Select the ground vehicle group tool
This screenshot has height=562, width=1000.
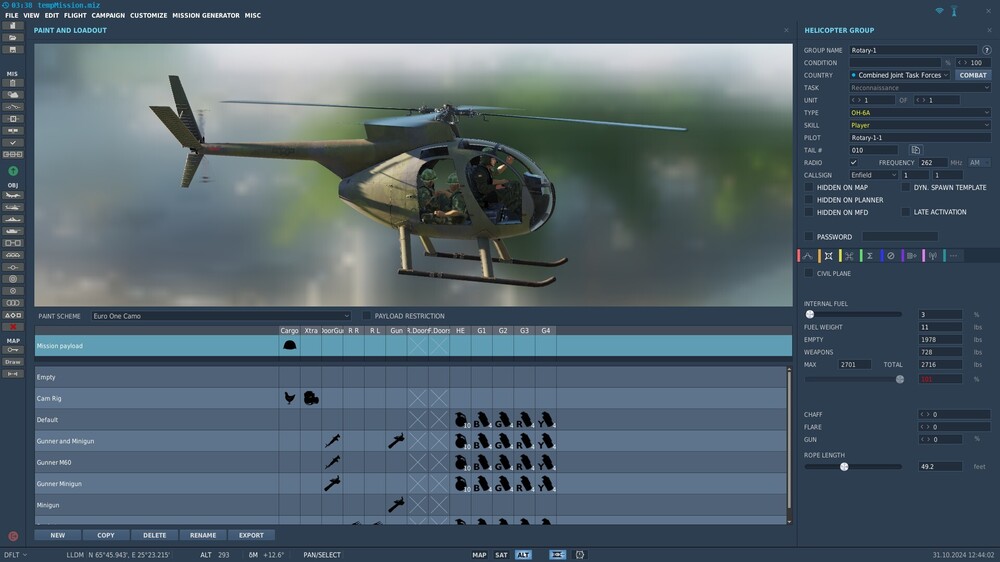pyautogui.click(x=13, y=231)
